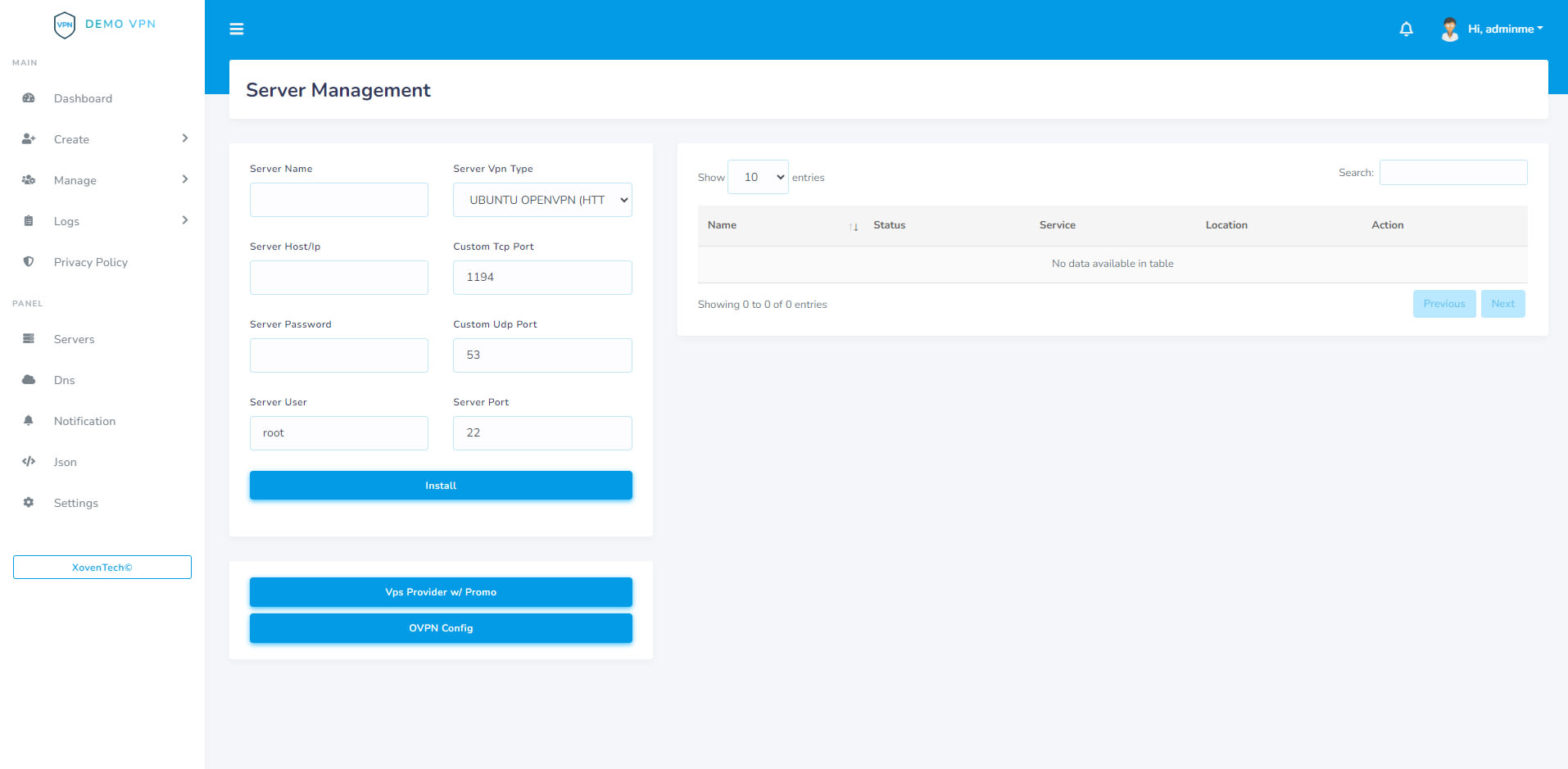Open the Dashboard menu entry

point(83,98)
